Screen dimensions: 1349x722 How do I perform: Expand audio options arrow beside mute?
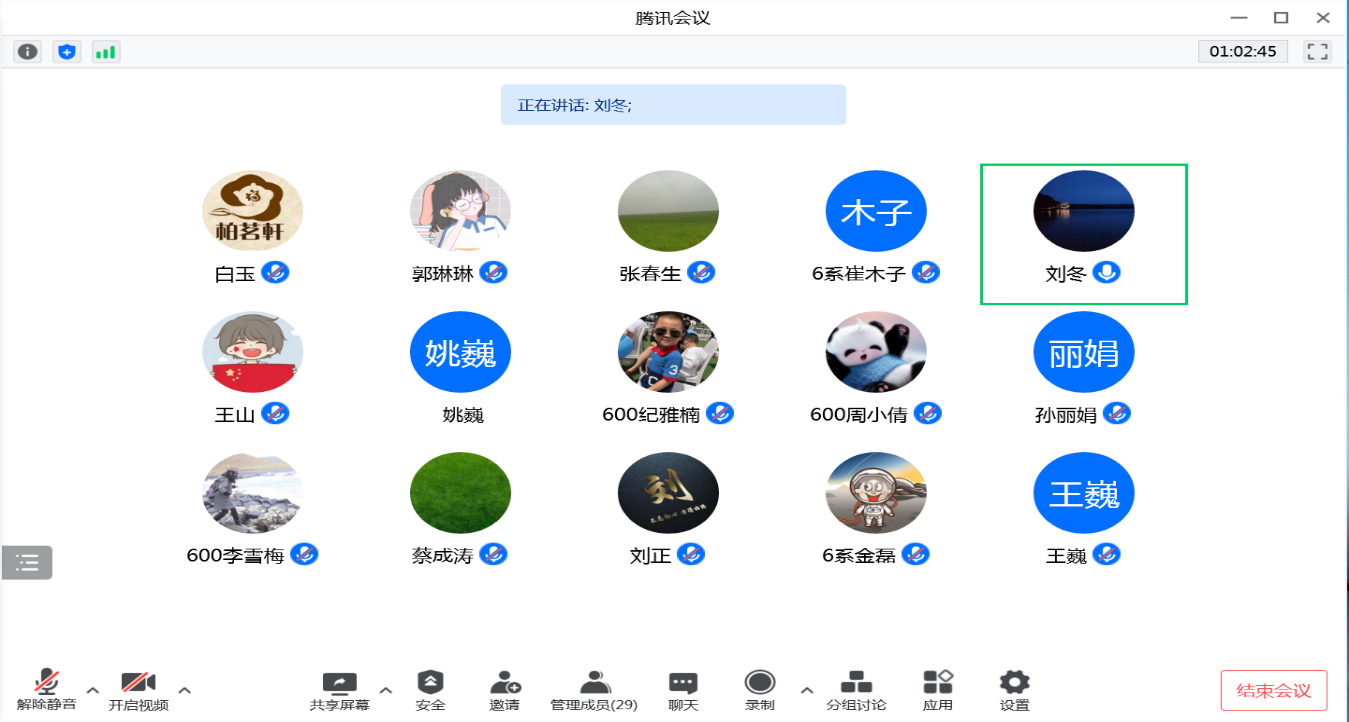[93, 690]
